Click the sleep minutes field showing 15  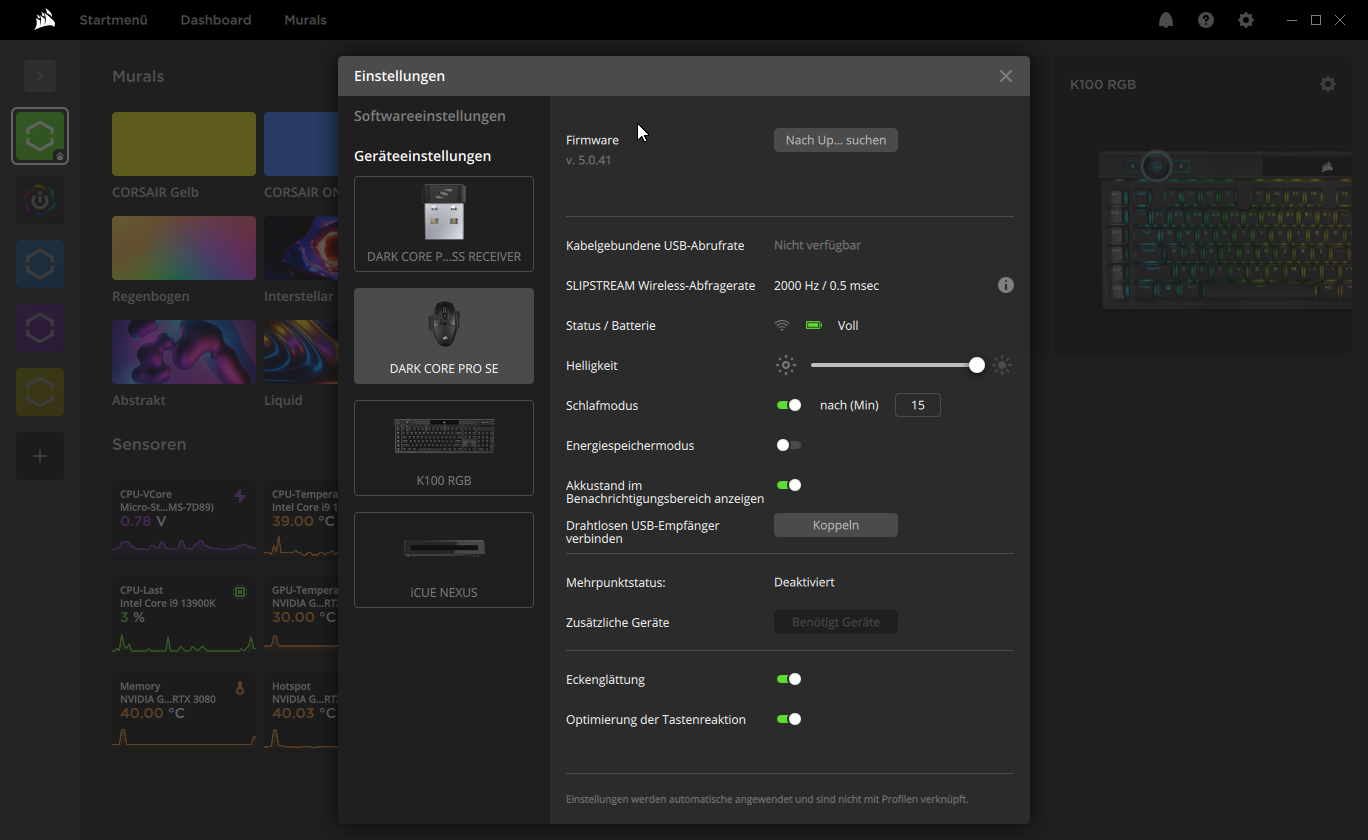click(x=918, y=405)
